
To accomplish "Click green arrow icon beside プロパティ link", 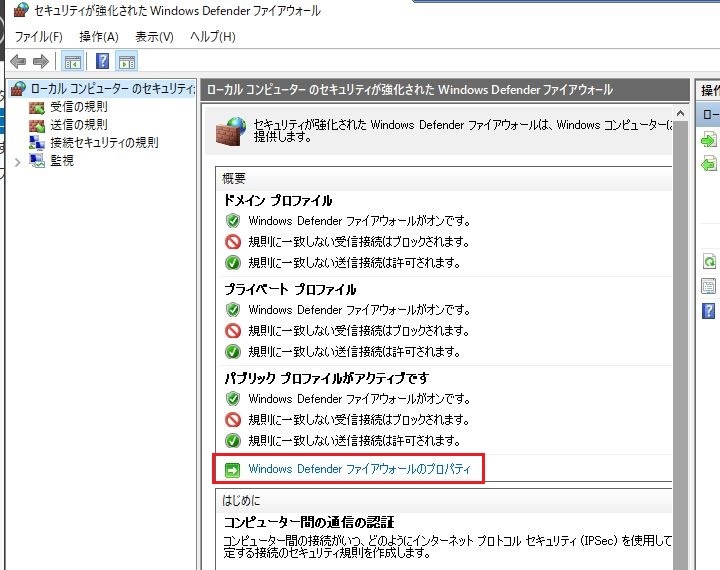I will tap(233, 470).
